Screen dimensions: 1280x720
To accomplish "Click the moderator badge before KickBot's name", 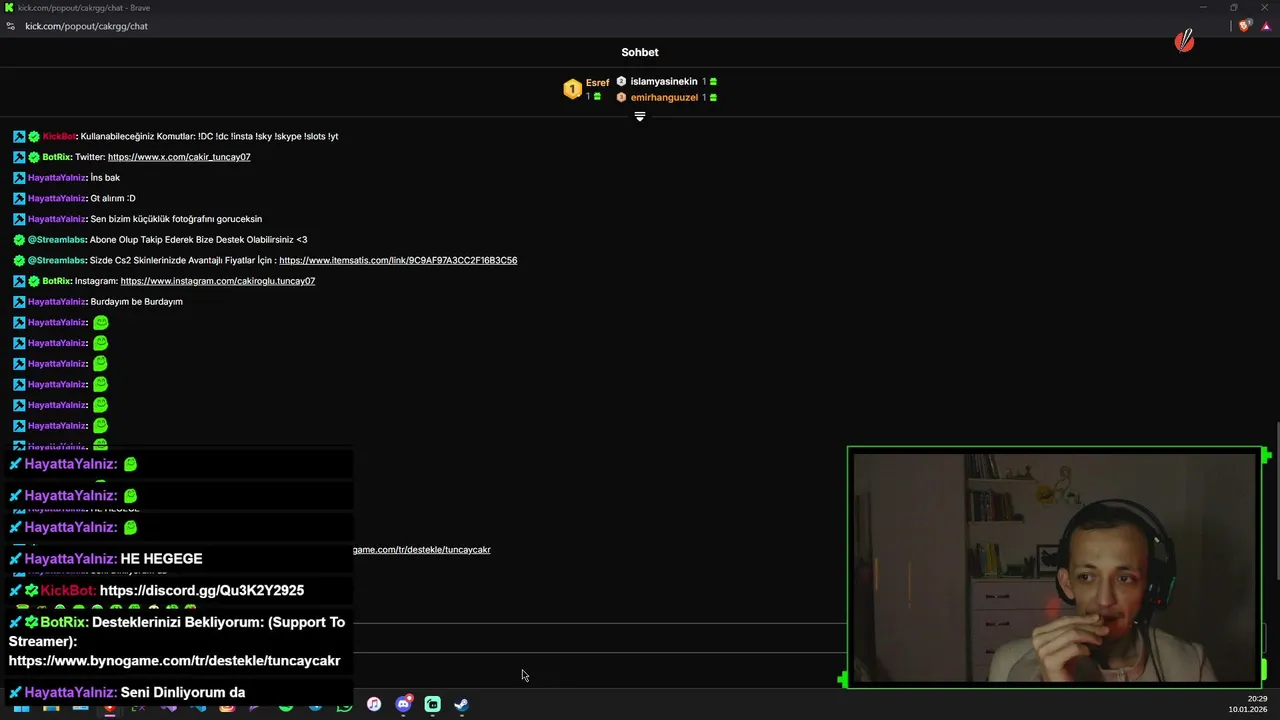I will pyautogui.click(x=19, y=136).
